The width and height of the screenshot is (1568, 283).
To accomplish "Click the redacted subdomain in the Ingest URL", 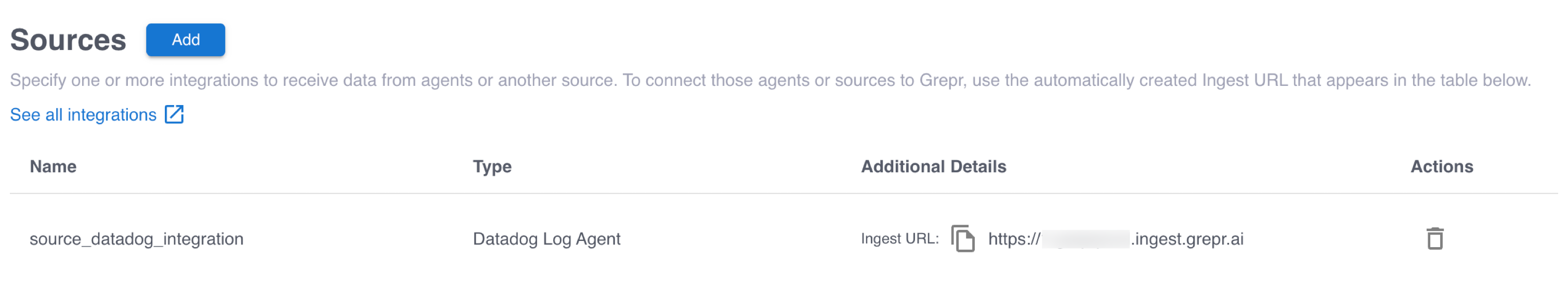I will pos(1086,239).
